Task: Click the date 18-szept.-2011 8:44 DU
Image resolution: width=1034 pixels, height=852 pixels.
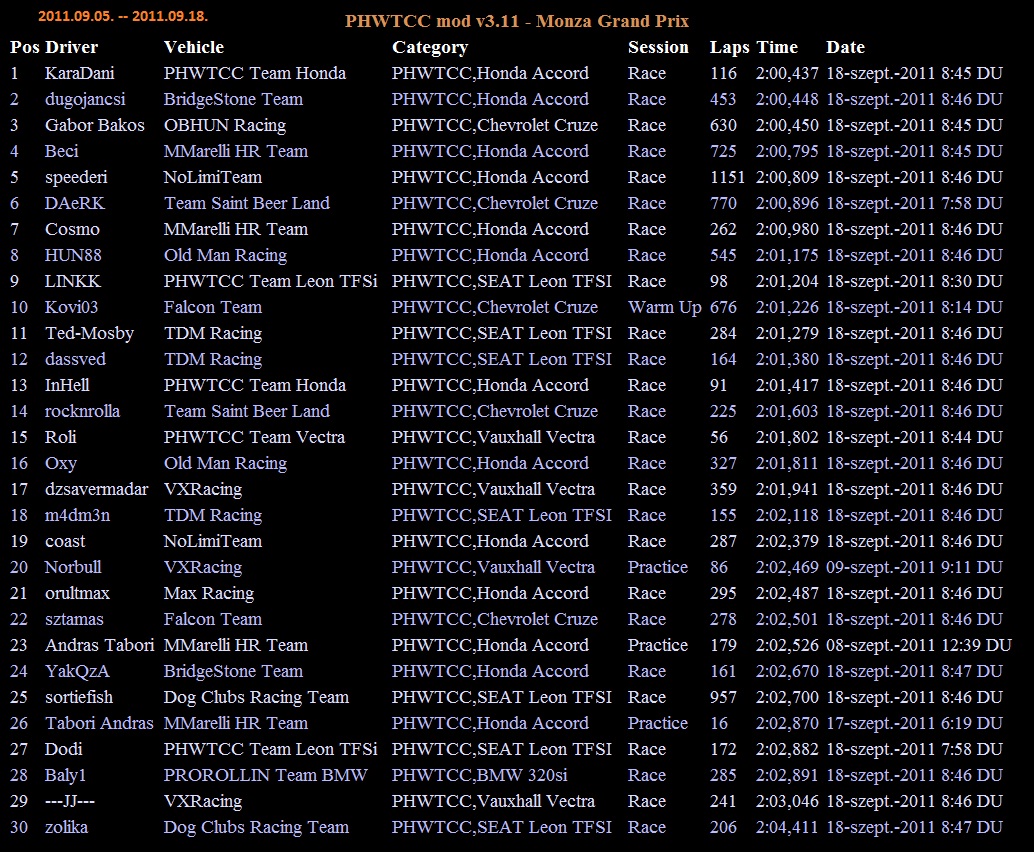Action: [914, 437]
